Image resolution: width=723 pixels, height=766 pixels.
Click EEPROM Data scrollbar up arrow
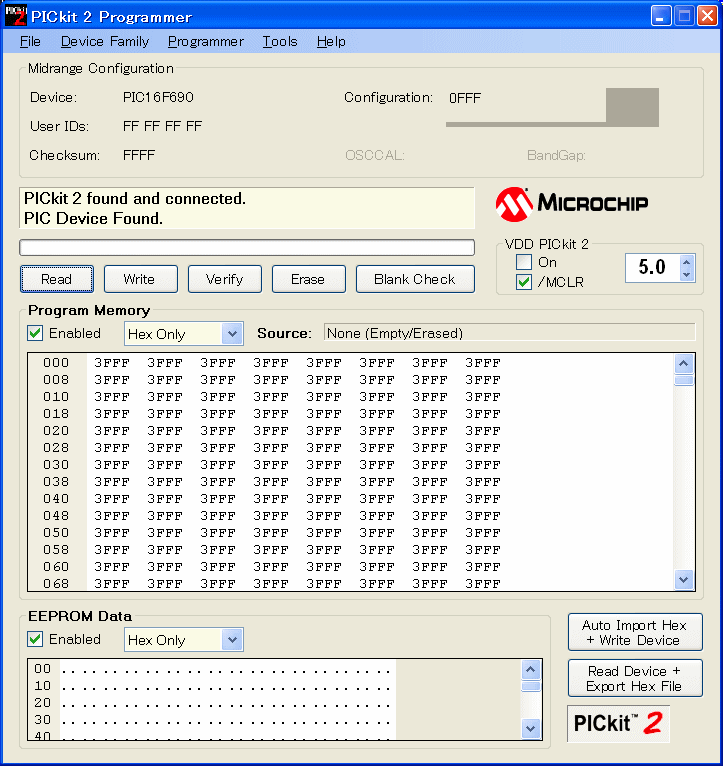click(x=531, y=670)
